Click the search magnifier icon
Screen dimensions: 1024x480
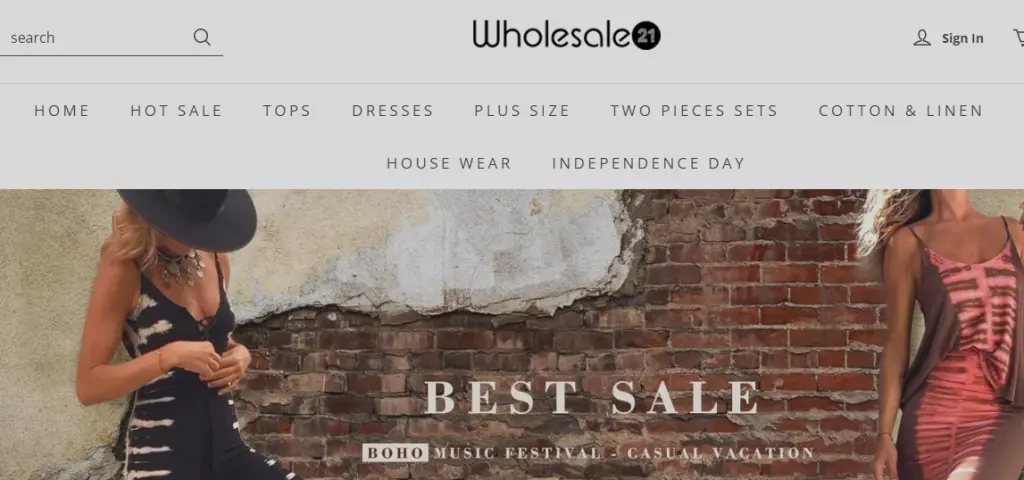pos(202,37)
